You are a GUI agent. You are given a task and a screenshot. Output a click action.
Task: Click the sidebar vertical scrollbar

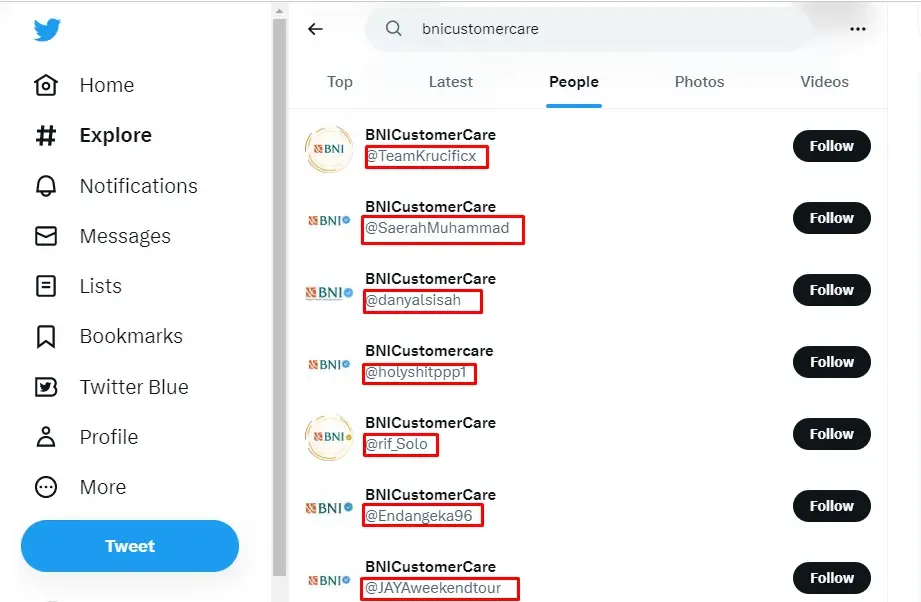280,300
